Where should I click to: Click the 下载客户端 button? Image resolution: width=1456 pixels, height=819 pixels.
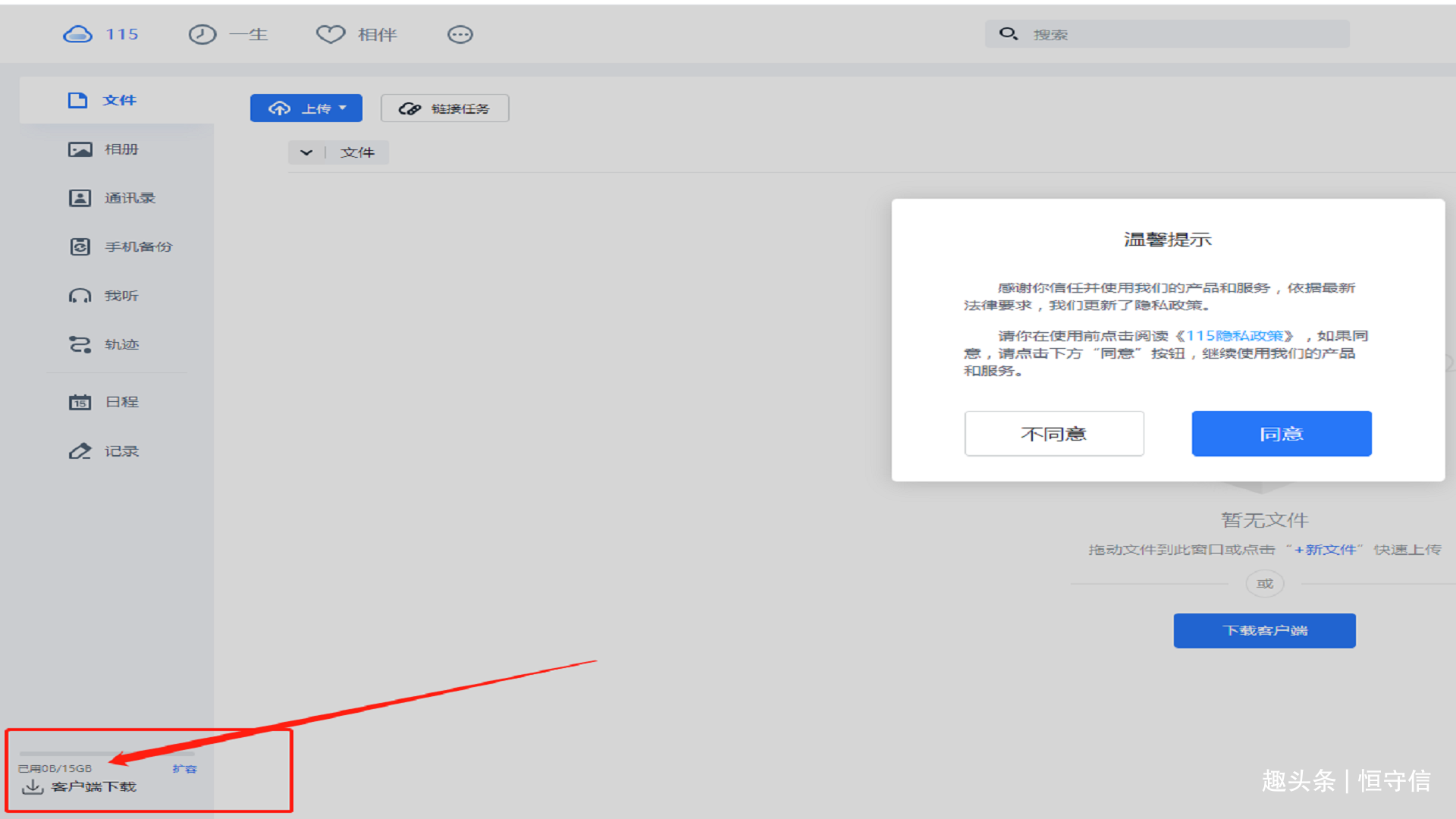point(1265,631)
